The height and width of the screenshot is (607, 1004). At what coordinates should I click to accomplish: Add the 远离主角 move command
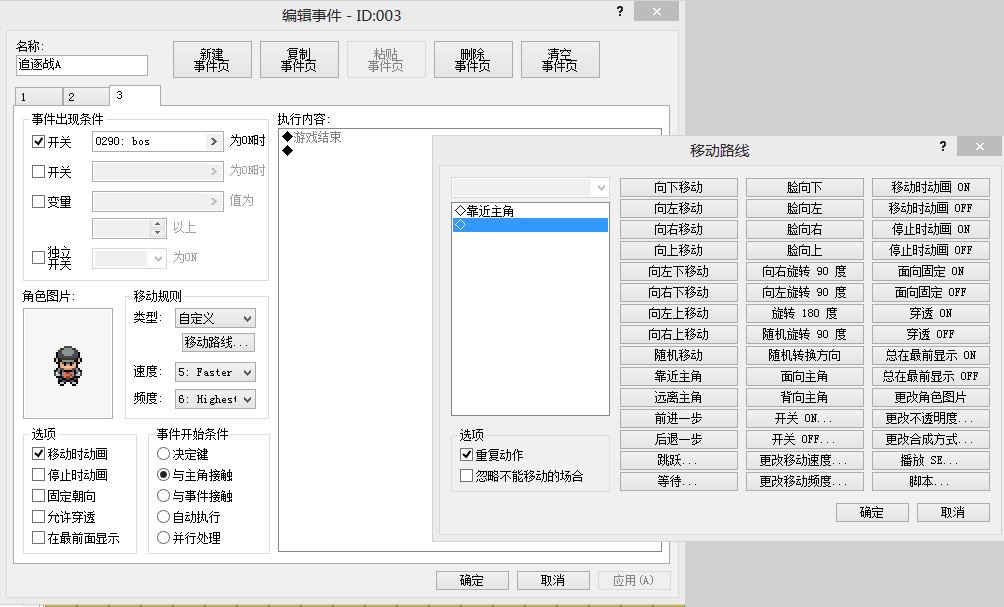(679, 398)
